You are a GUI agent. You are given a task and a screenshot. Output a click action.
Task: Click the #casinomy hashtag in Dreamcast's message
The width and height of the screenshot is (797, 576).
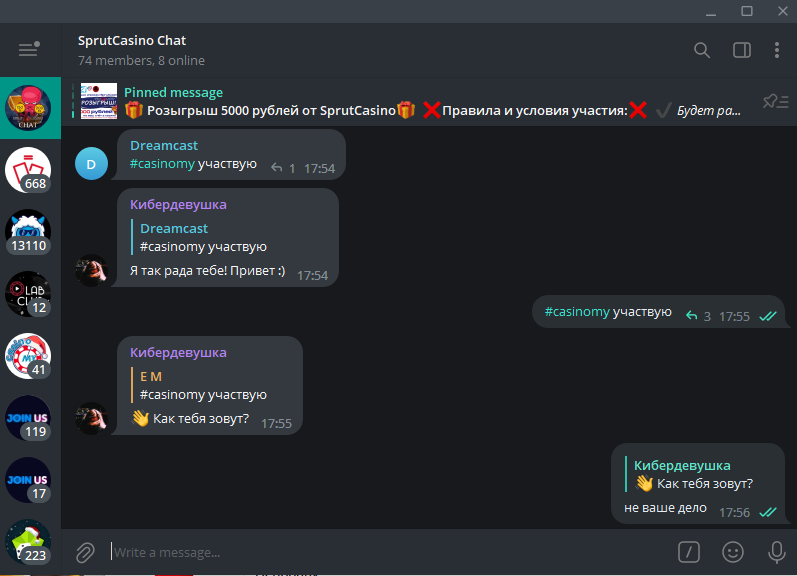coord(162,164)
